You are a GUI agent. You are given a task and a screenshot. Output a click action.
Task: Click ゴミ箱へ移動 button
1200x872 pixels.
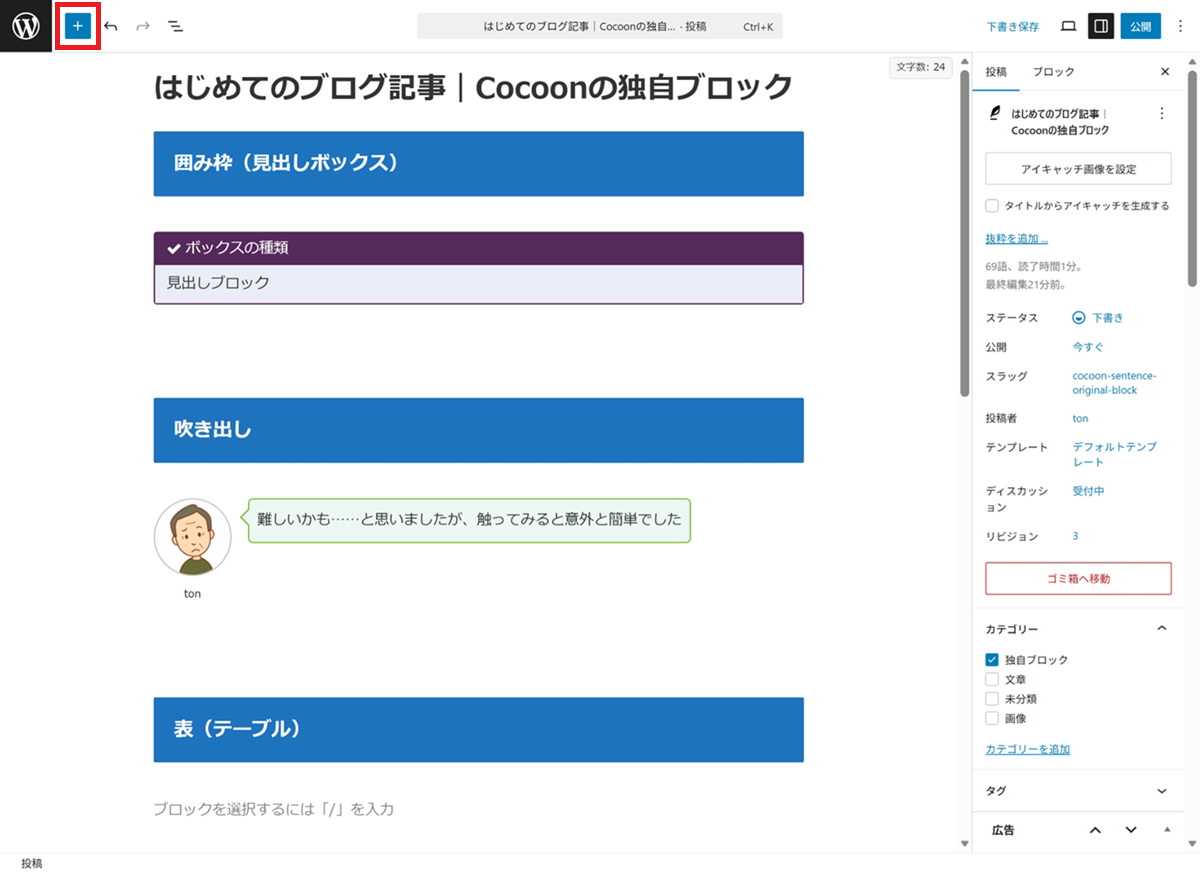pyautogui.click(x=1077, y=578)
